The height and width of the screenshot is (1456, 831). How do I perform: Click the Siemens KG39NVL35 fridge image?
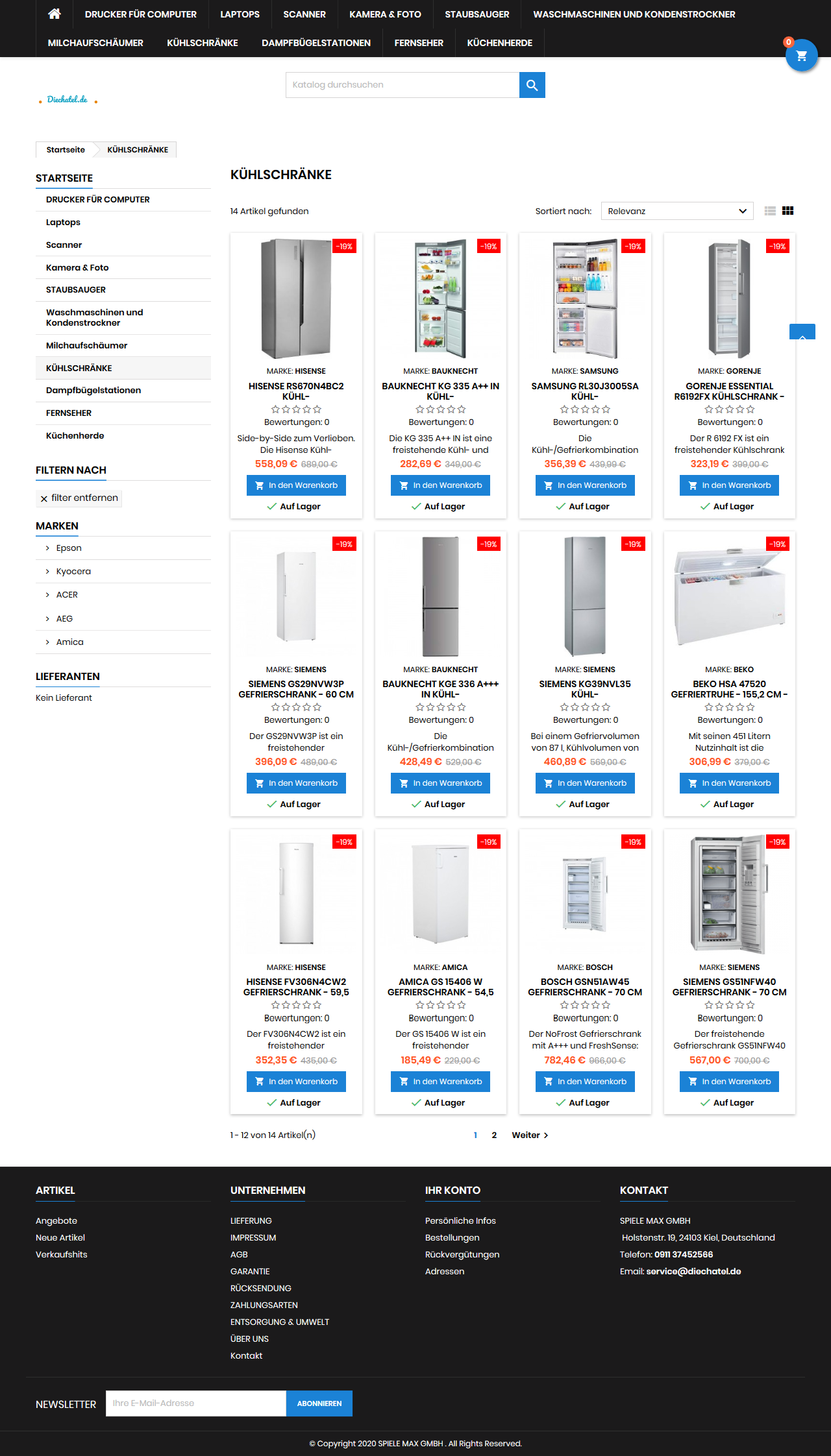pos(585,597)
